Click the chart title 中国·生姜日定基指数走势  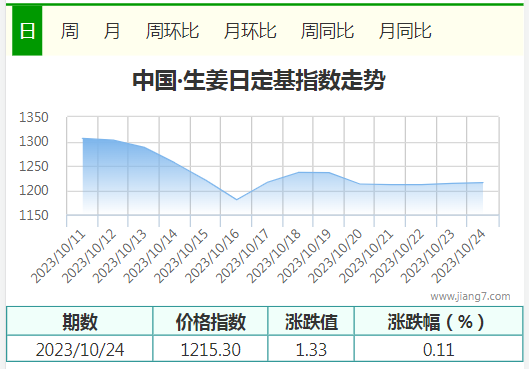tap(259, 80)
